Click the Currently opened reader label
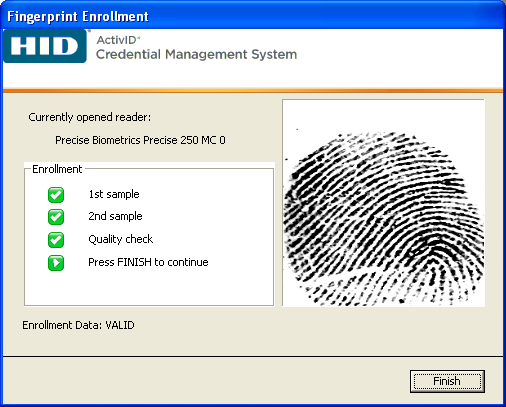Image resolution: width=506 pixels, height=407 pixels. 90,117
